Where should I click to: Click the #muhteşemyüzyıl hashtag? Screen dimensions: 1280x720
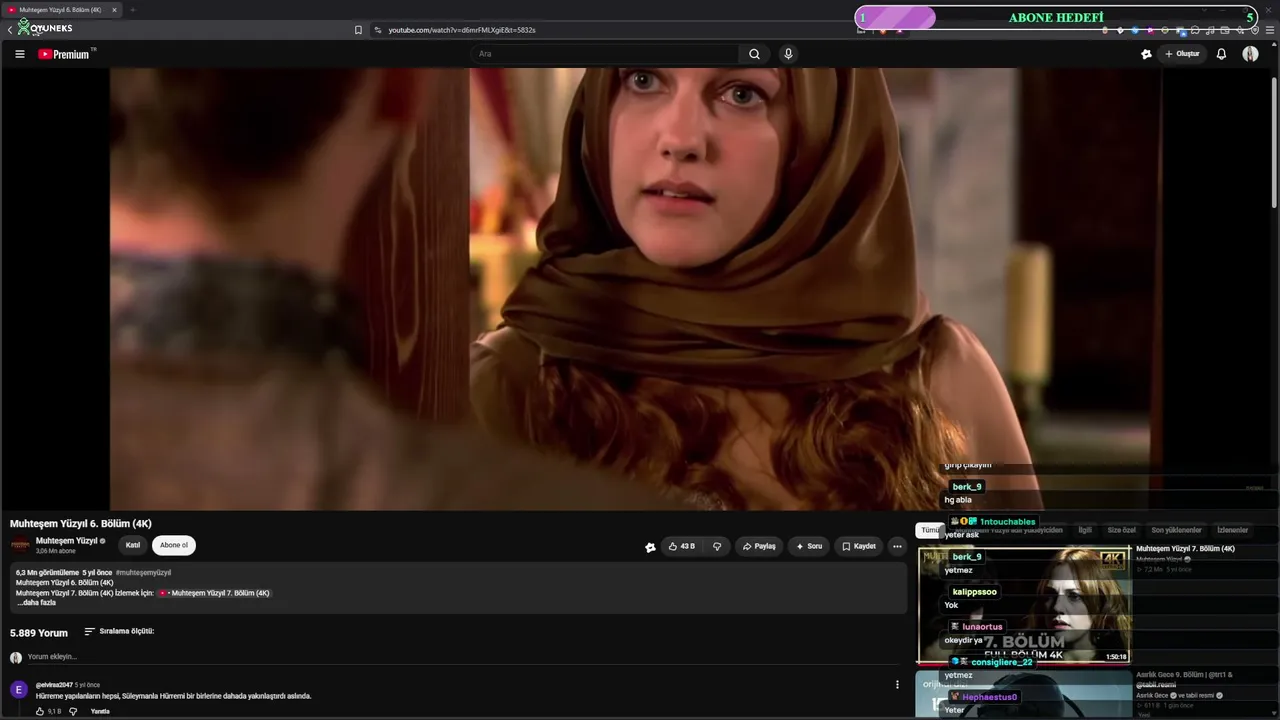pos(143,573)
